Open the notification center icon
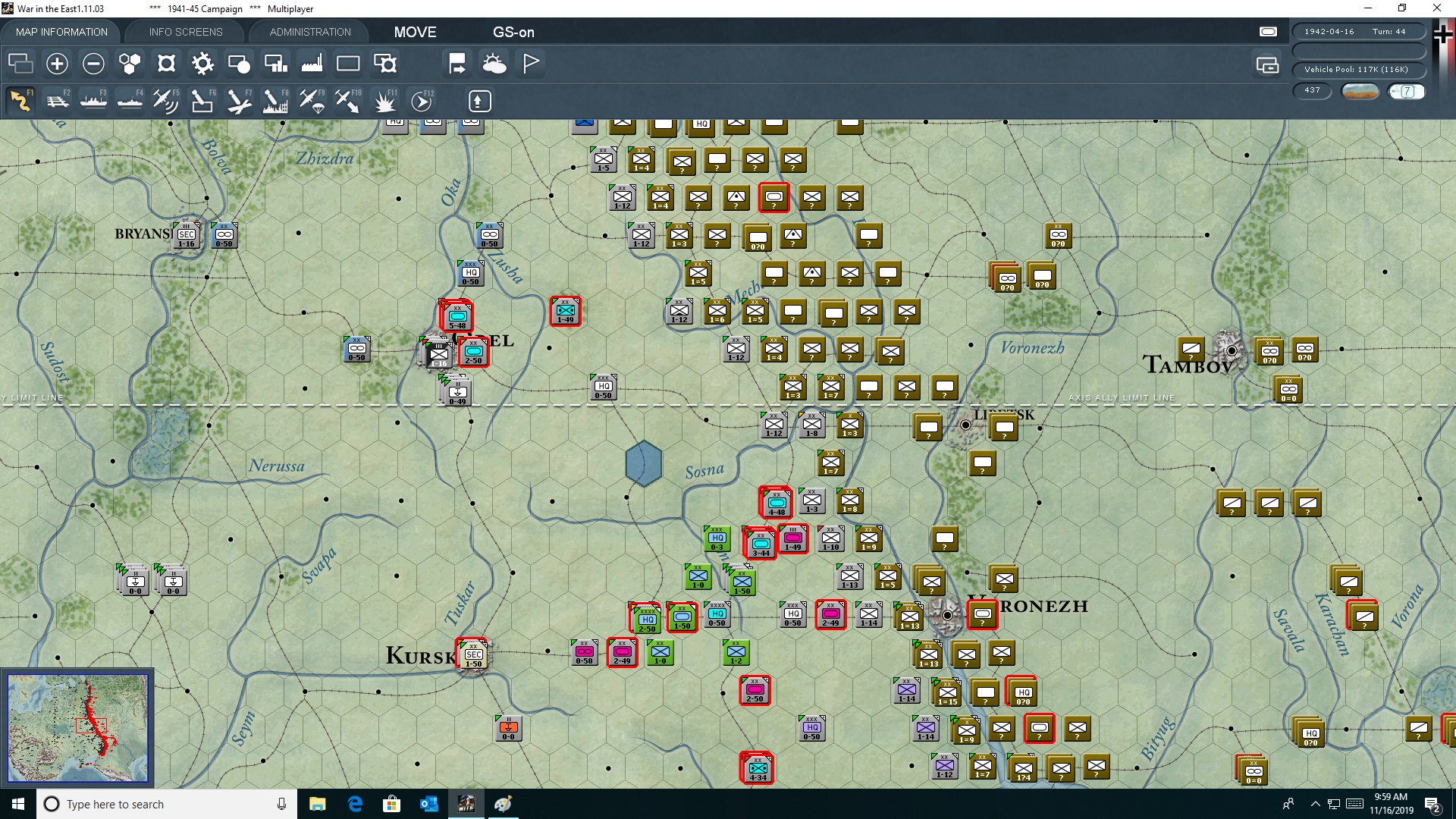Viewport: 1456px width, 819px height. coord(1432,805)
